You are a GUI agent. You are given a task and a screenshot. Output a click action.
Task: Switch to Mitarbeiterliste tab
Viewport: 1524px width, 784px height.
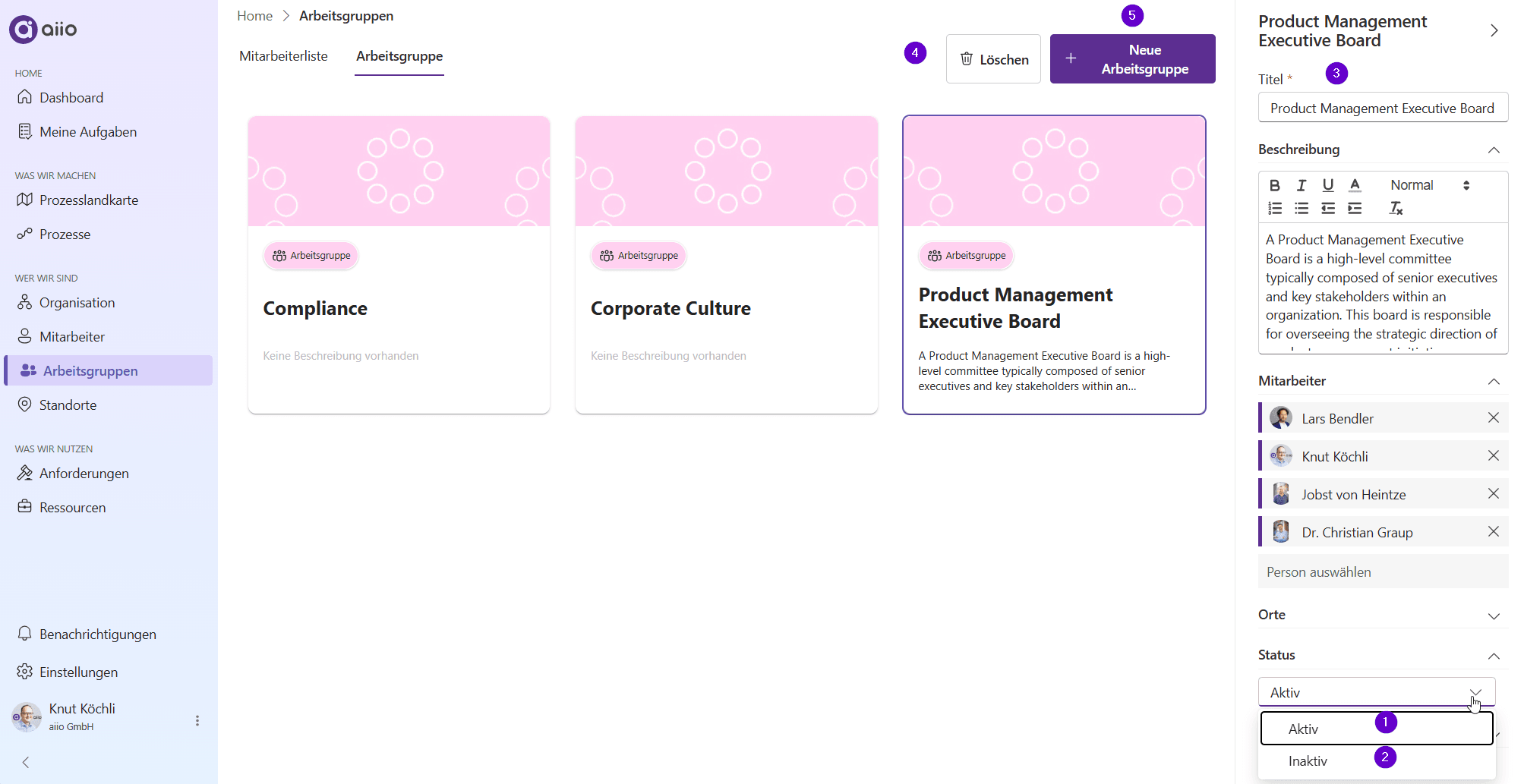click(x=283, y=56)
